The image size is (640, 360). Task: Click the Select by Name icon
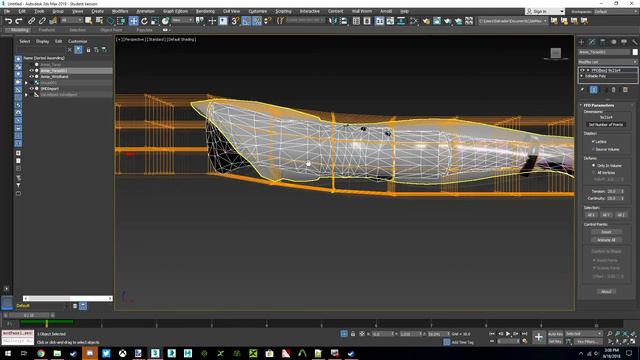pyautogui.click(x=99, y=21)
